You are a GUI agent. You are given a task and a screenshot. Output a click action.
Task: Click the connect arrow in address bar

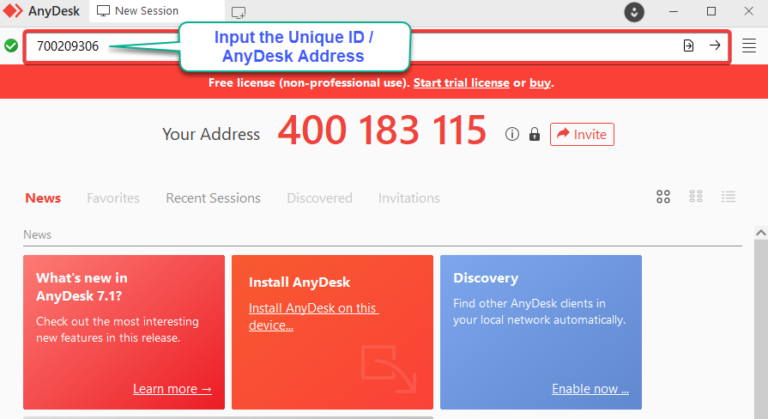(715, 46)
